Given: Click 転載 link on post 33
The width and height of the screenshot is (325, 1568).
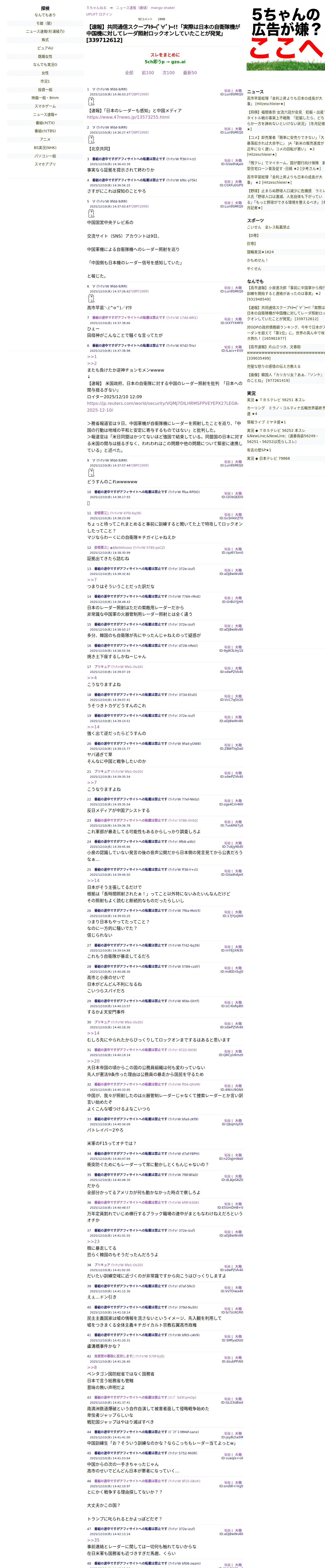Looking at the screenshot, I should click(x=227, y=1121).
